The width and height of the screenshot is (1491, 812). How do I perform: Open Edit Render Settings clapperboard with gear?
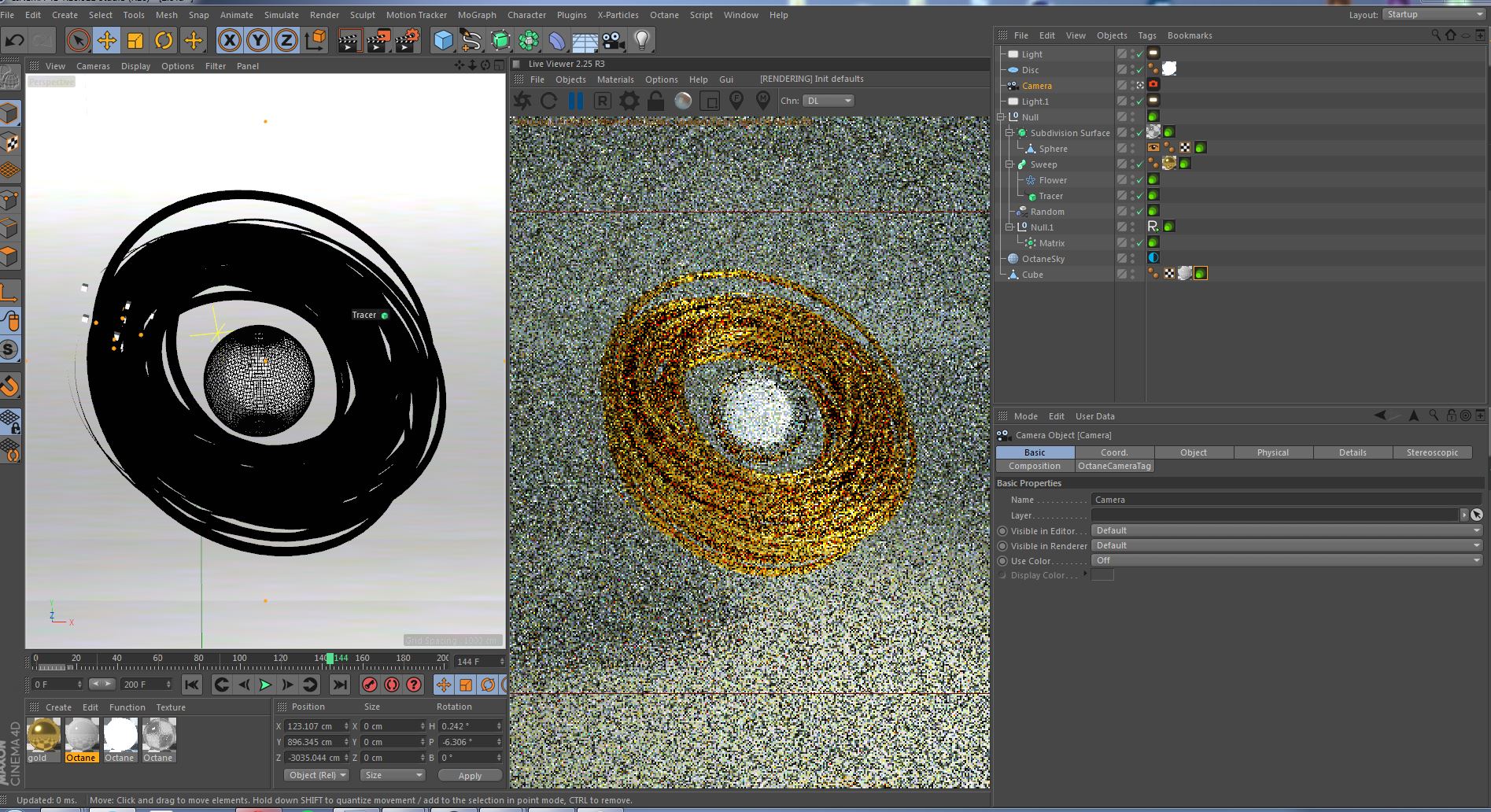(x=408, y=40)
